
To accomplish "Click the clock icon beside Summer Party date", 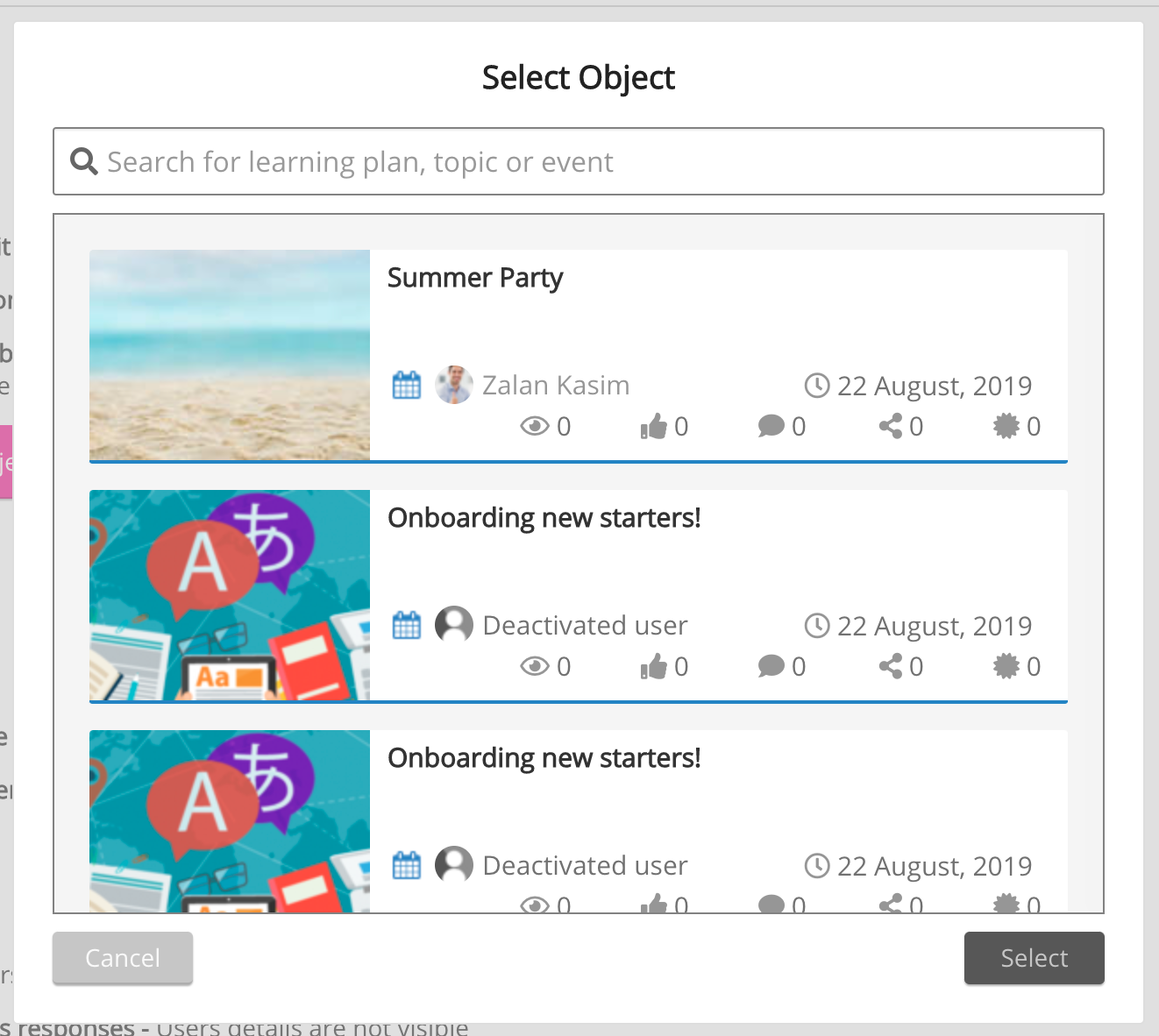I will (817, 386).
